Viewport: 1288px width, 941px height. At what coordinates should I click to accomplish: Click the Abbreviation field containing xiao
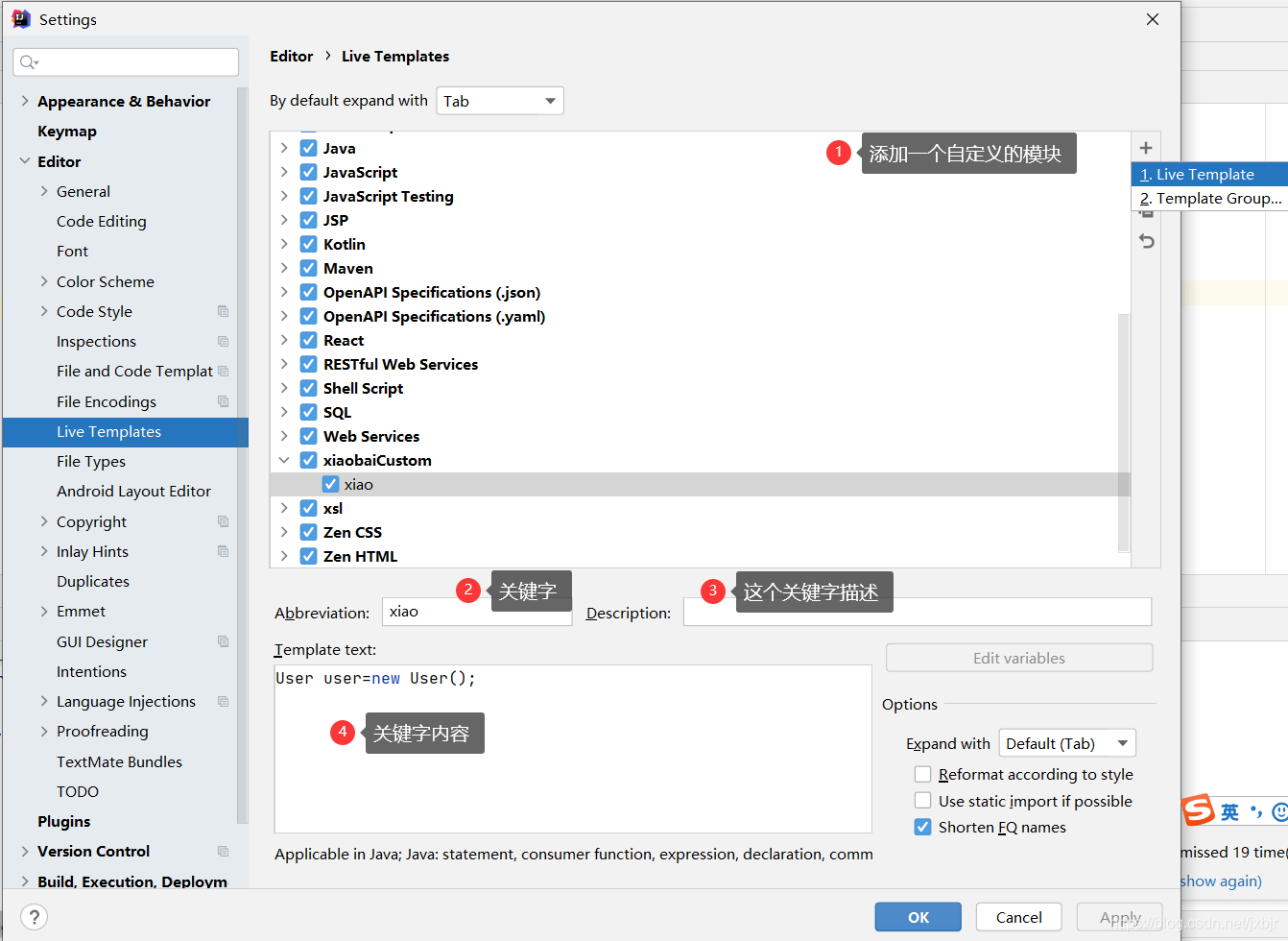[477, 612]
